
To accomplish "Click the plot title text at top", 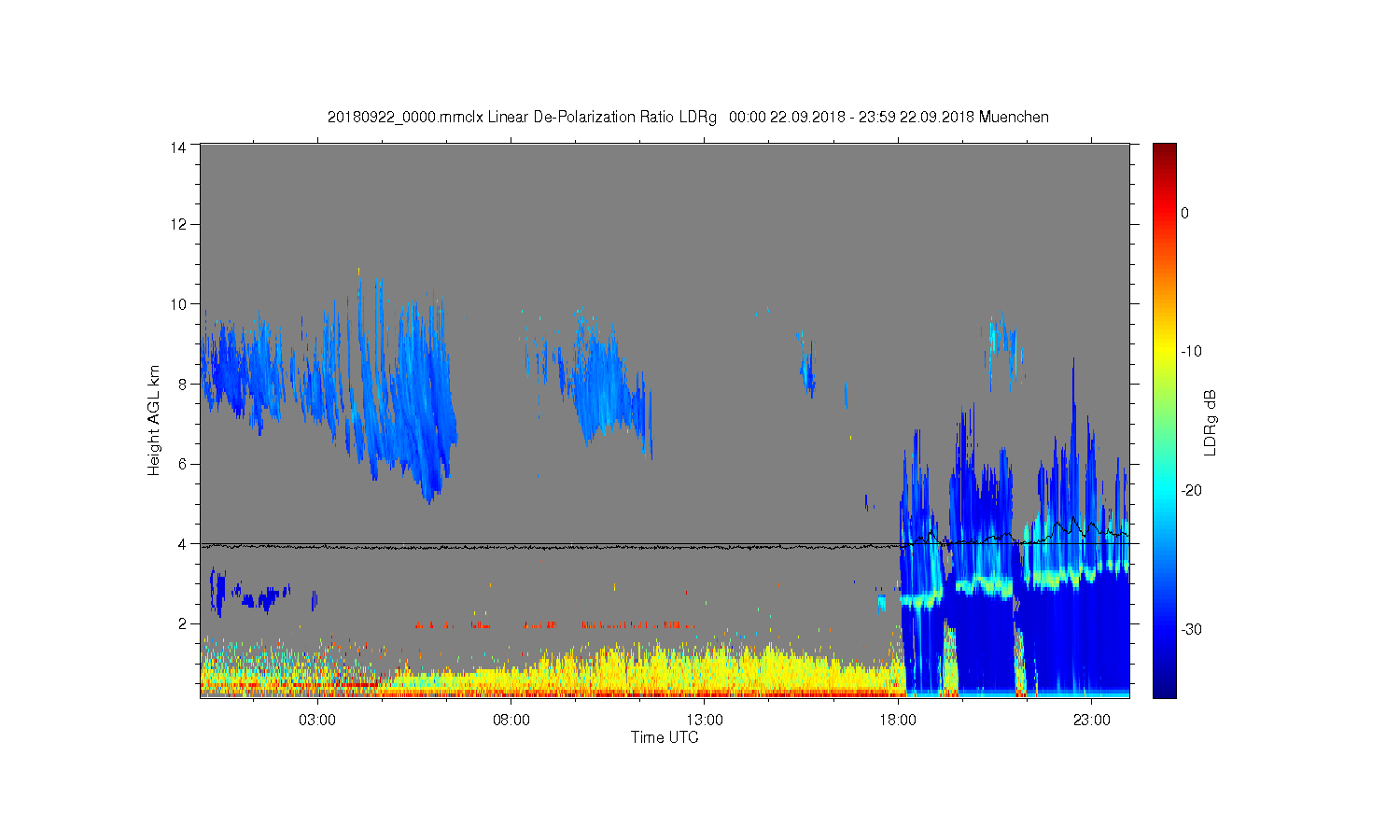I will coord(688,118).
